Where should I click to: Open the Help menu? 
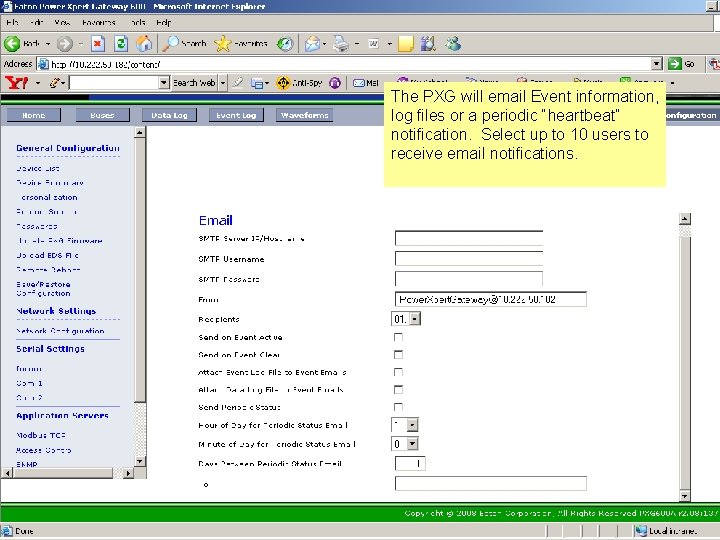[163, 22]
